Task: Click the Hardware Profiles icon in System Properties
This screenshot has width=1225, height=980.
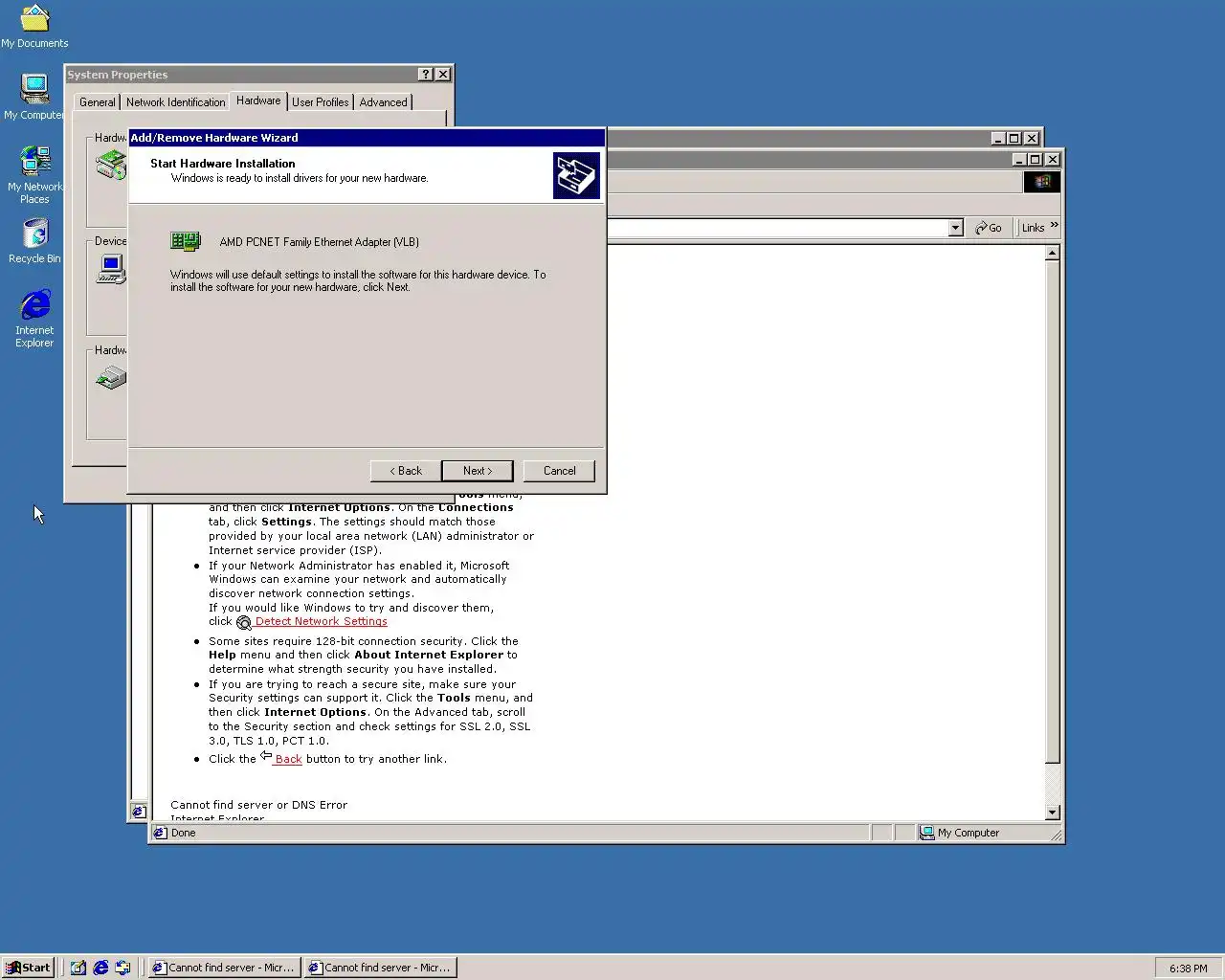Action: pos(111,379)
